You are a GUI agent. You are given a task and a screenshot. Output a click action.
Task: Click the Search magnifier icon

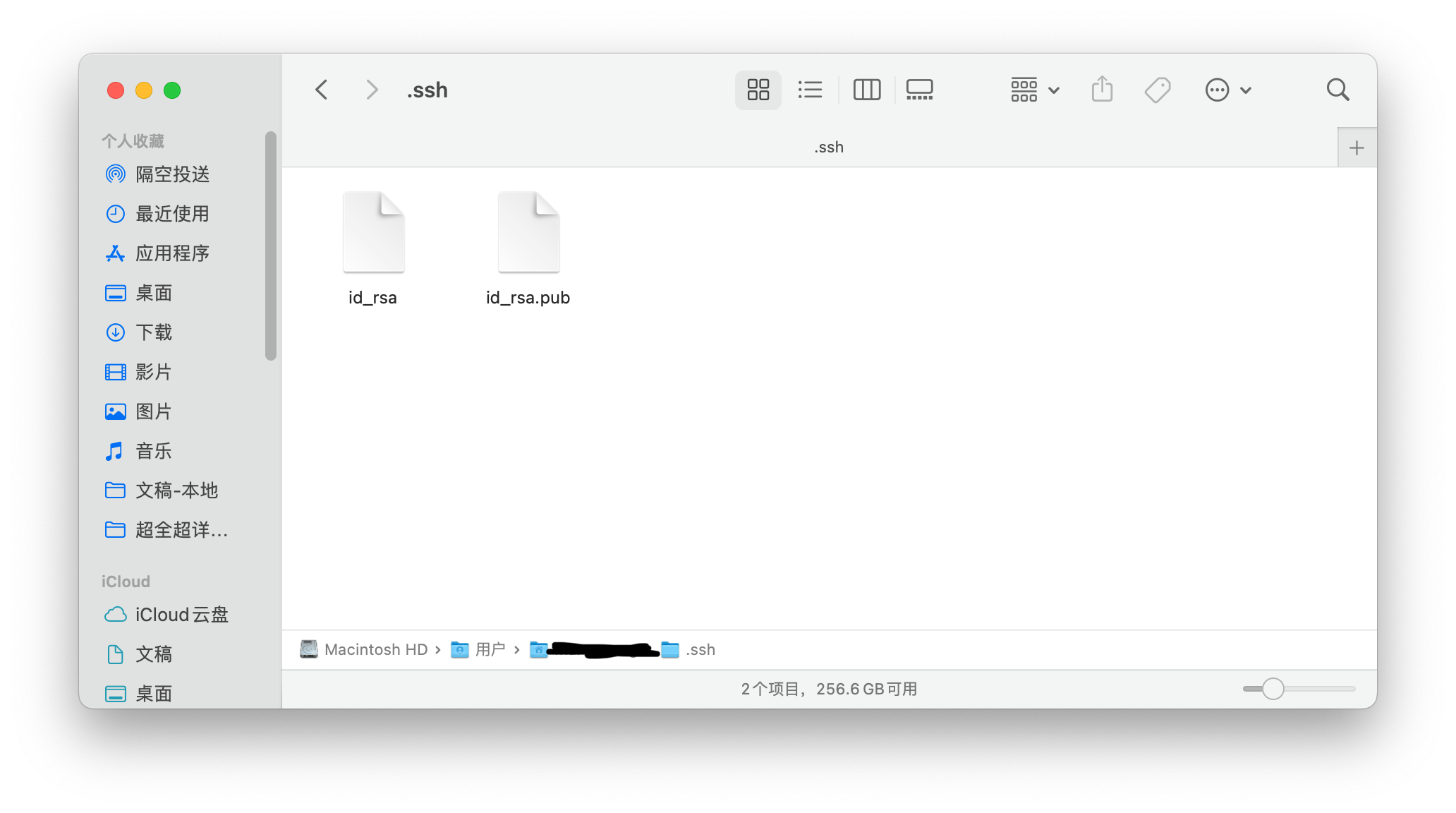tap(1337, 90)
